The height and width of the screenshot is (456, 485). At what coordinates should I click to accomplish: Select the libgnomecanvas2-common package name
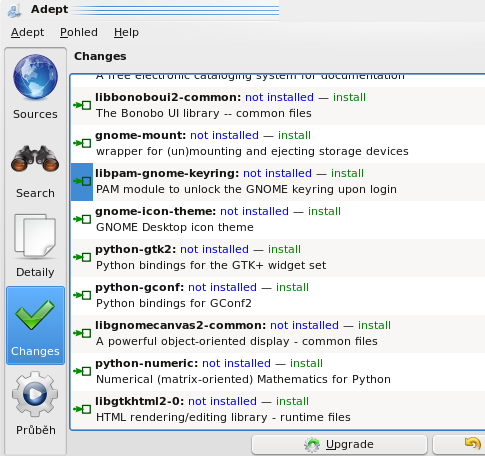coord(181,325)
